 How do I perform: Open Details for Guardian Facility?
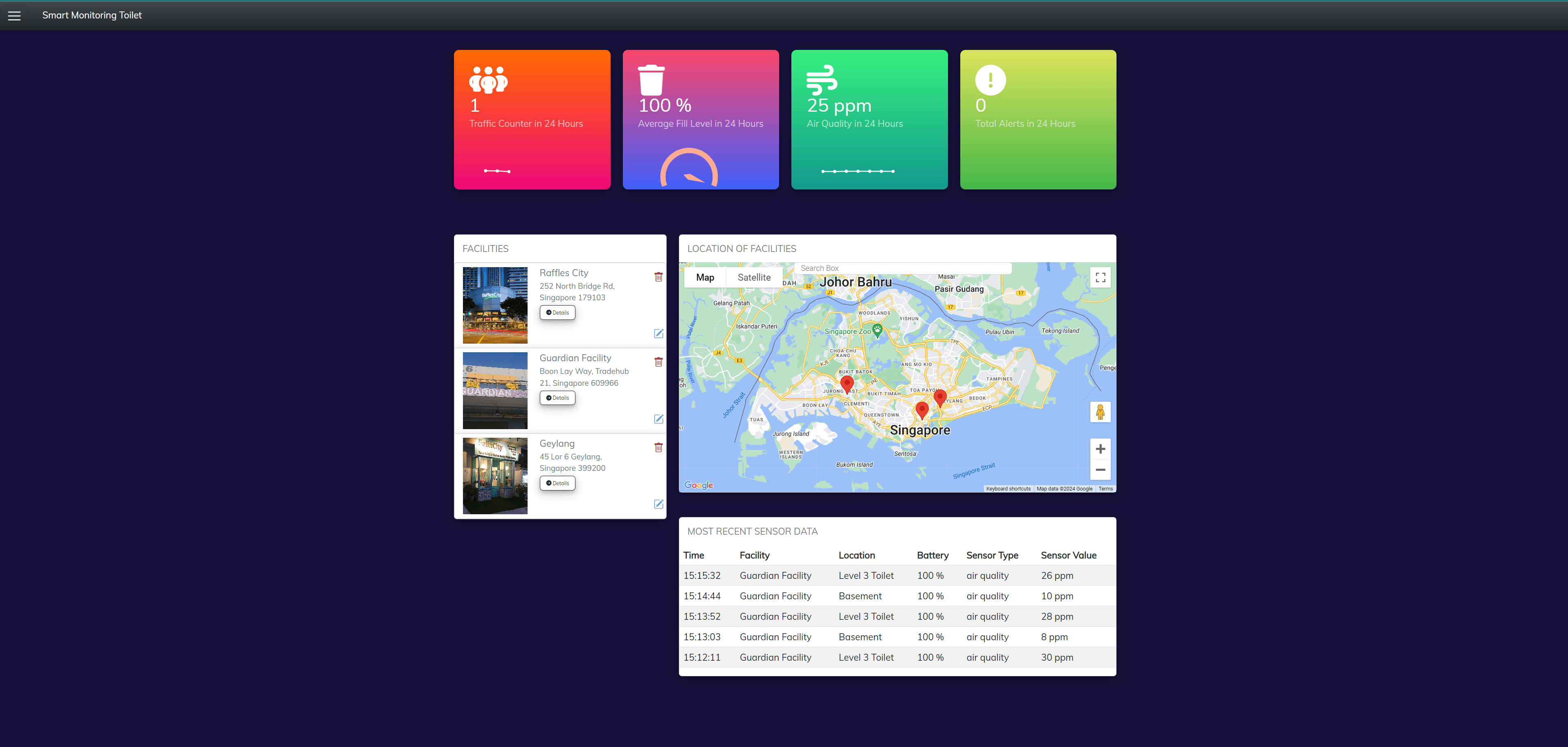point(557,398)
